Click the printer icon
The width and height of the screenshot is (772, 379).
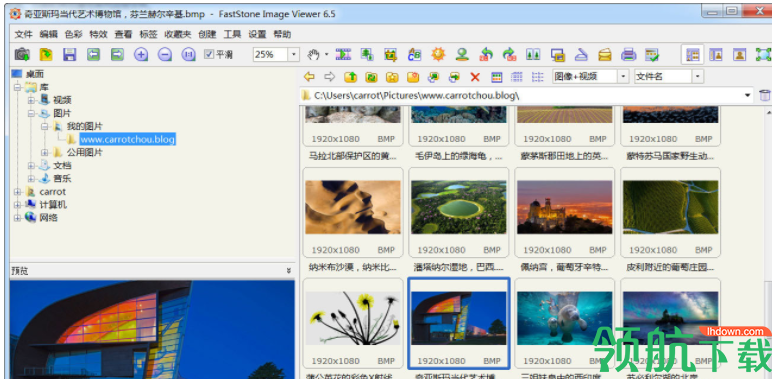[628, 54]
